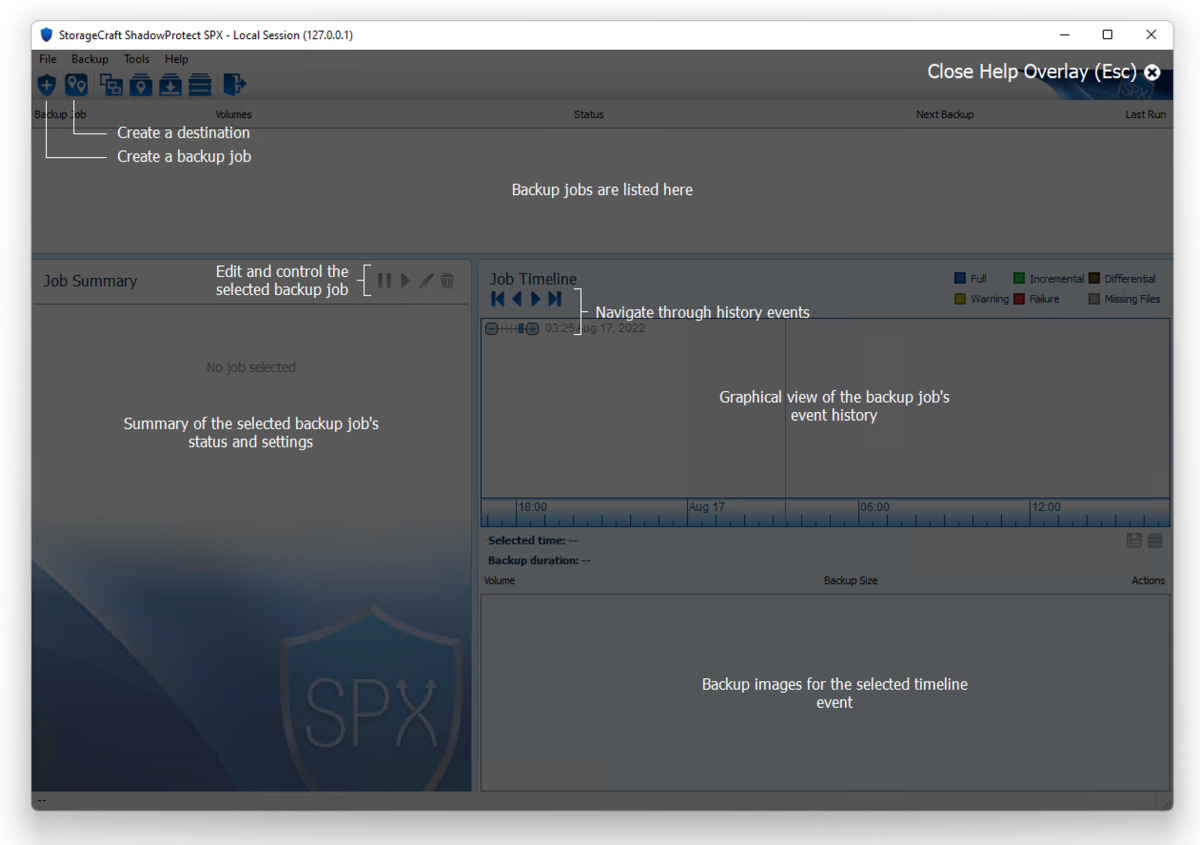
Task: Click the Create a destination pins icon
Action: [x=76, y=85]
